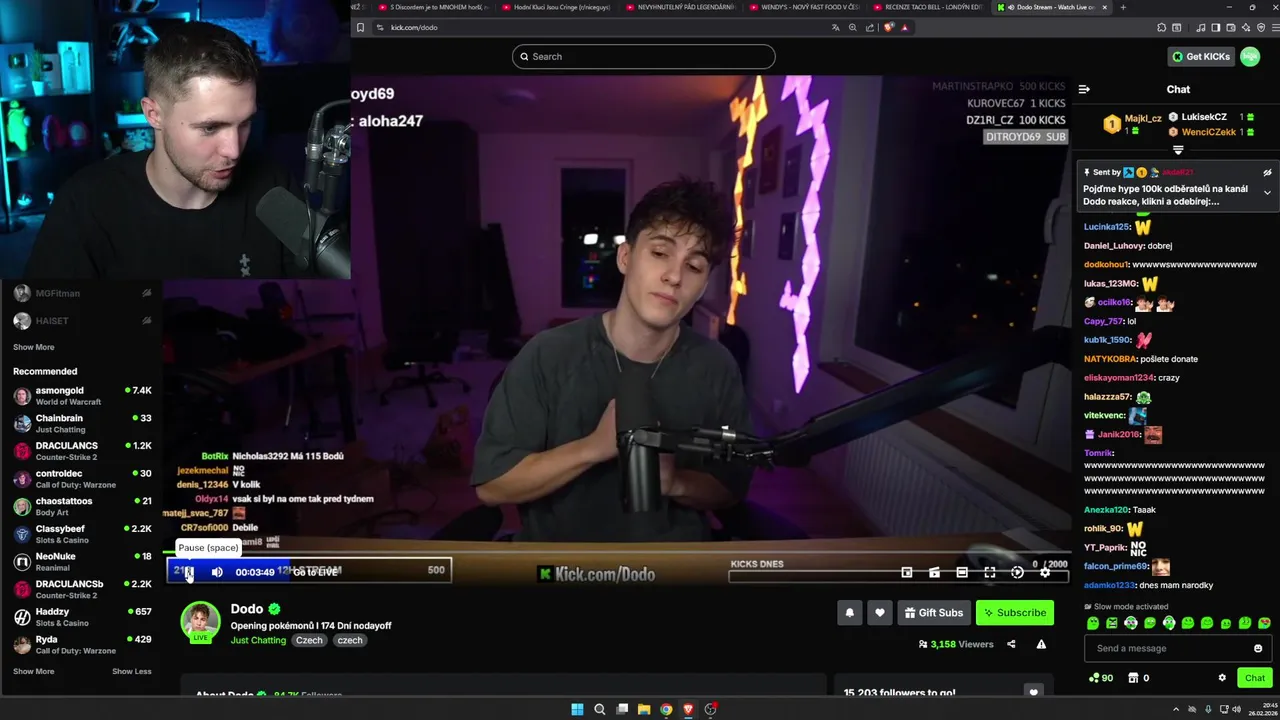Open the Windows Start menu
The height and width of the screenshot is (720, 1280).
point(577,709)
